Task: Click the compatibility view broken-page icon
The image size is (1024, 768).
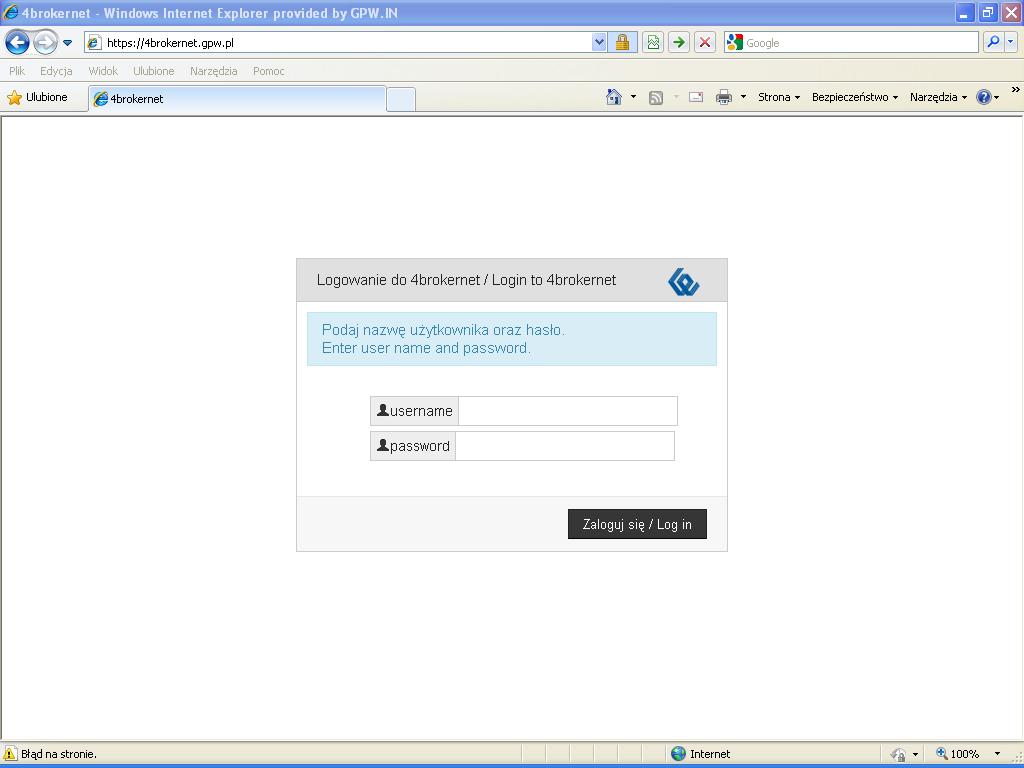Action: coord(653,43)
